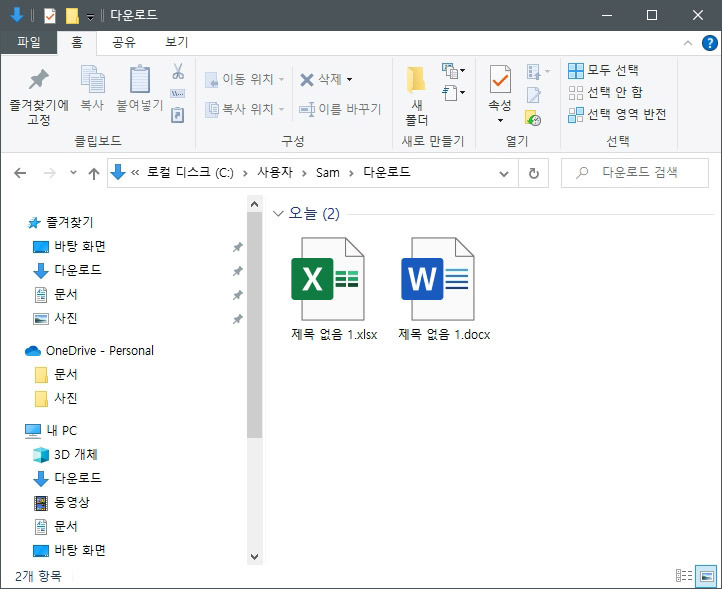Click 사용자 in the address path
Viewport: 722px width, 589px height.
click(275, 173)
